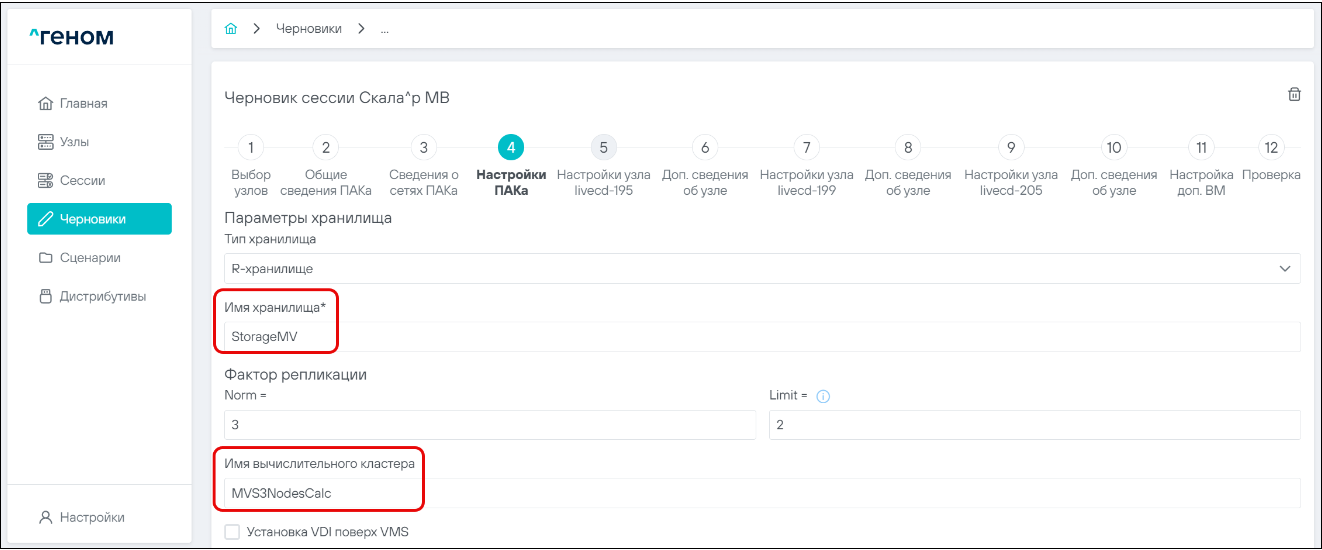The width and height of the screenshot is (1322, 550).
Task: Click the ellipsis breadcrumb item
Action: [x=384, y=29]
